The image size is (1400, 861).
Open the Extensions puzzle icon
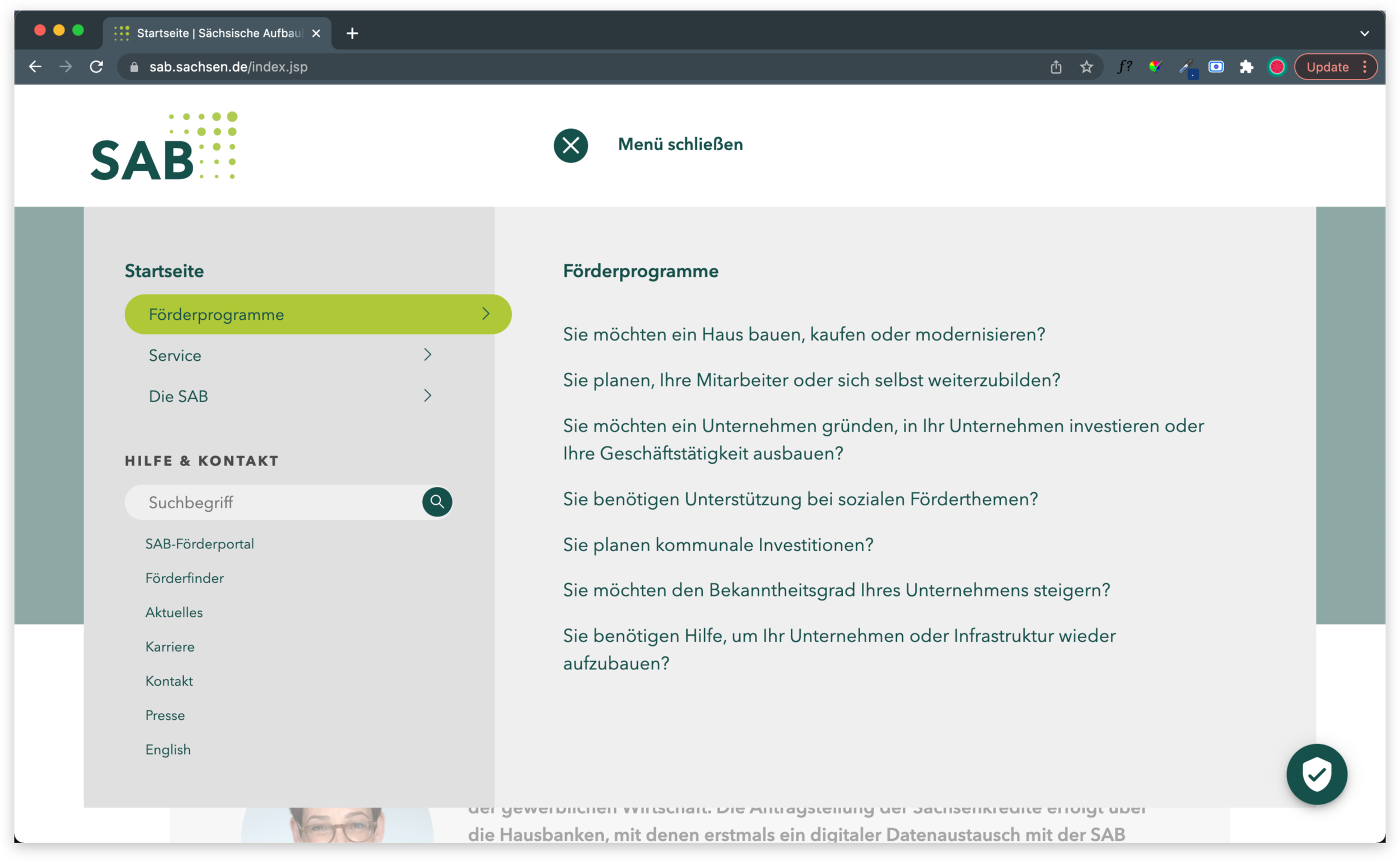[1247, 67]
